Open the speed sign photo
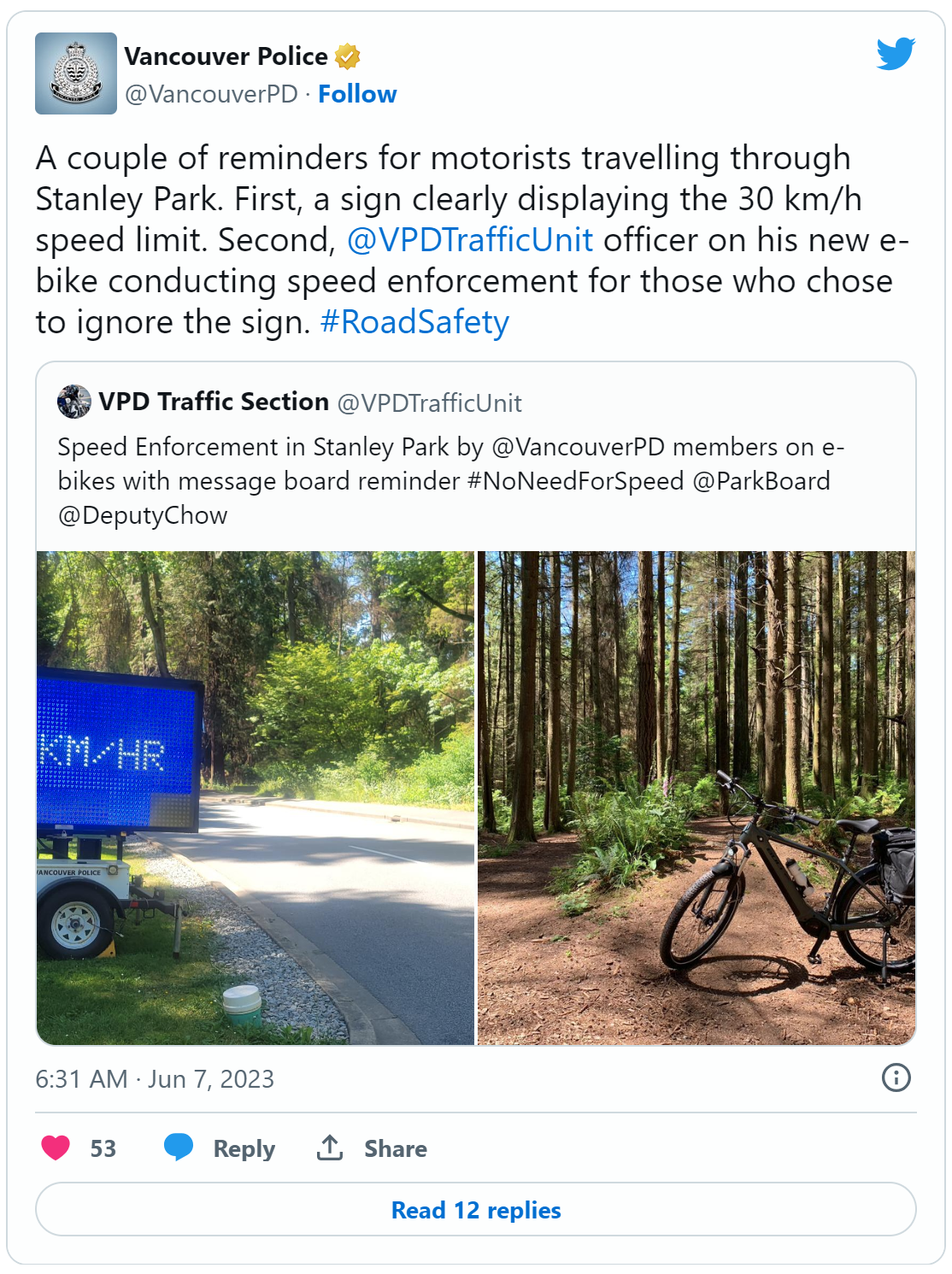952x1274 pixels. click(x=256, y=797)
